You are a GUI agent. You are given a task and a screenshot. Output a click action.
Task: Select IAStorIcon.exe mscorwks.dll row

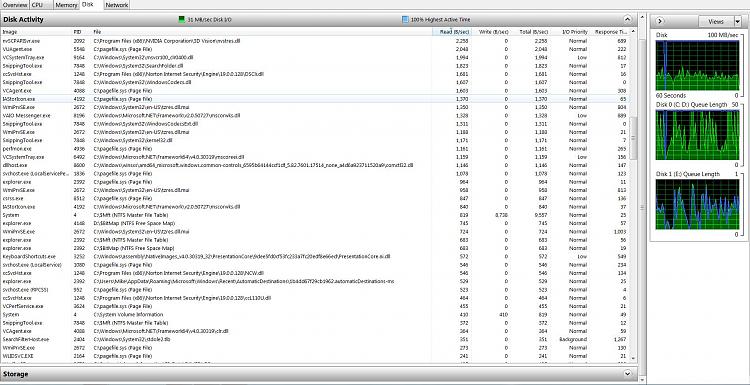(315, 207)
